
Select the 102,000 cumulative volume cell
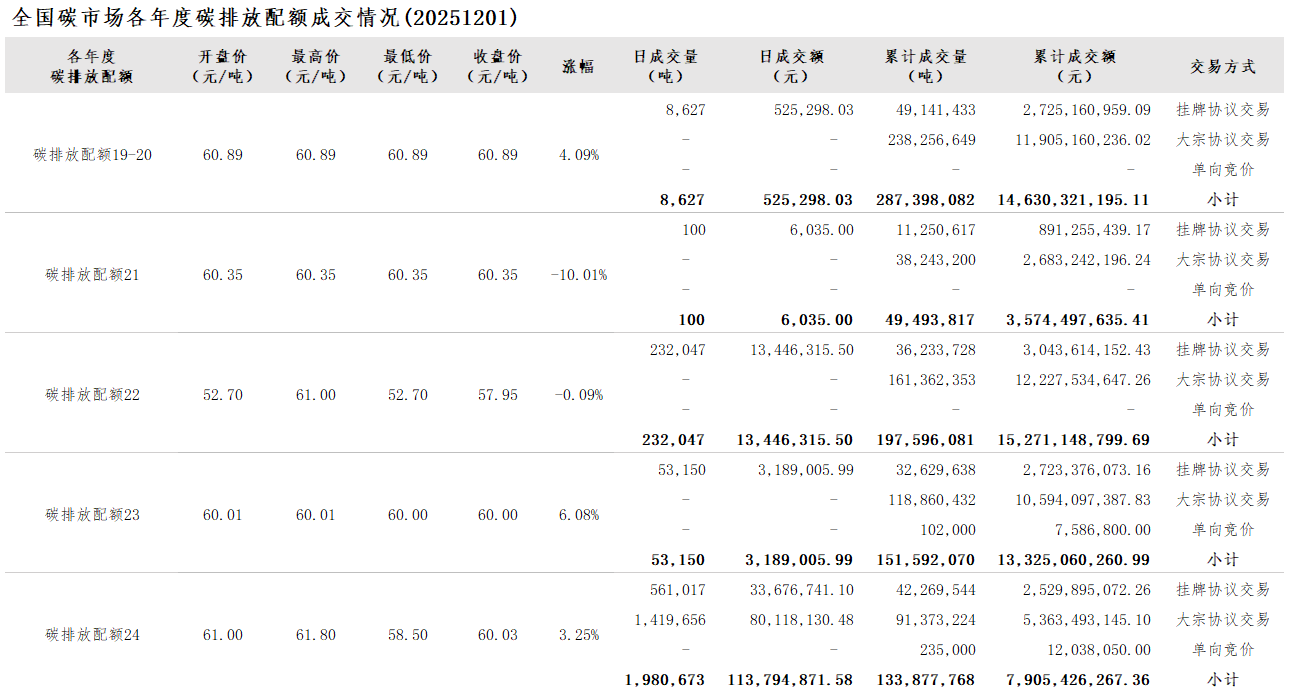click(948, 530)
